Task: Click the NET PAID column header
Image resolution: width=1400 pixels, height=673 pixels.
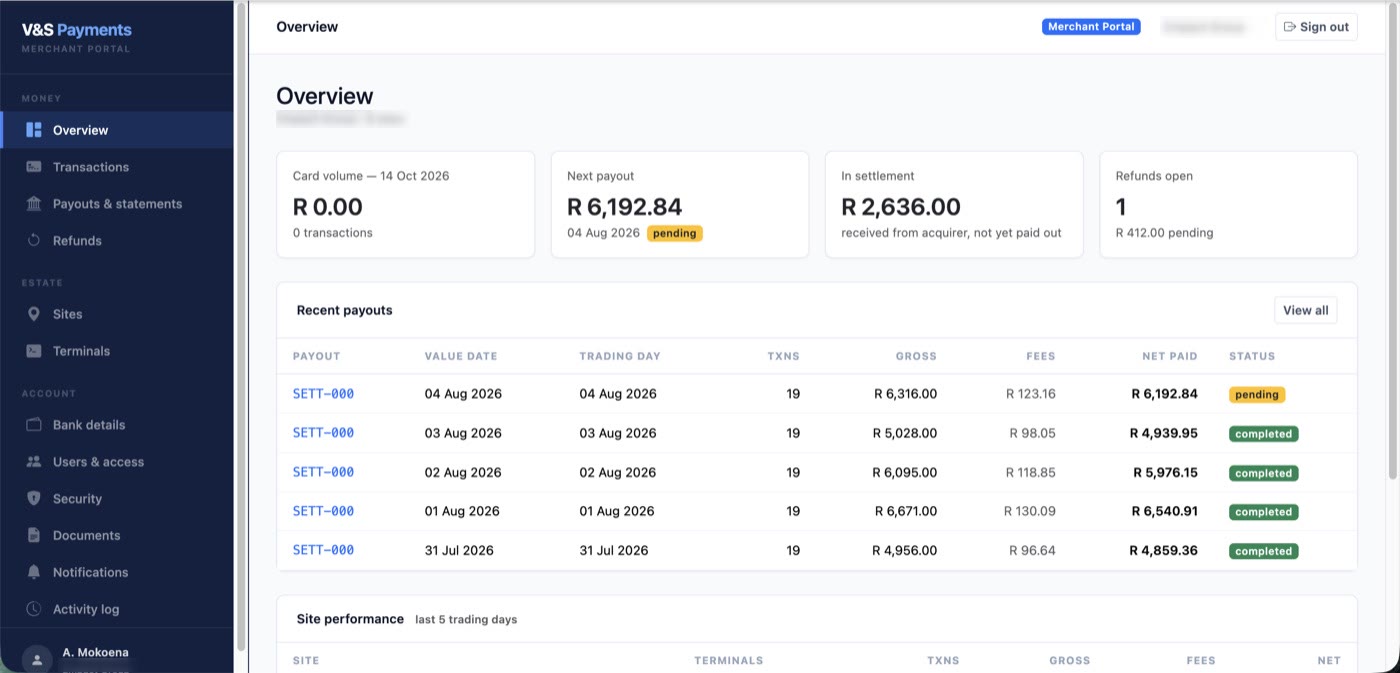Action: point(1170,356)
